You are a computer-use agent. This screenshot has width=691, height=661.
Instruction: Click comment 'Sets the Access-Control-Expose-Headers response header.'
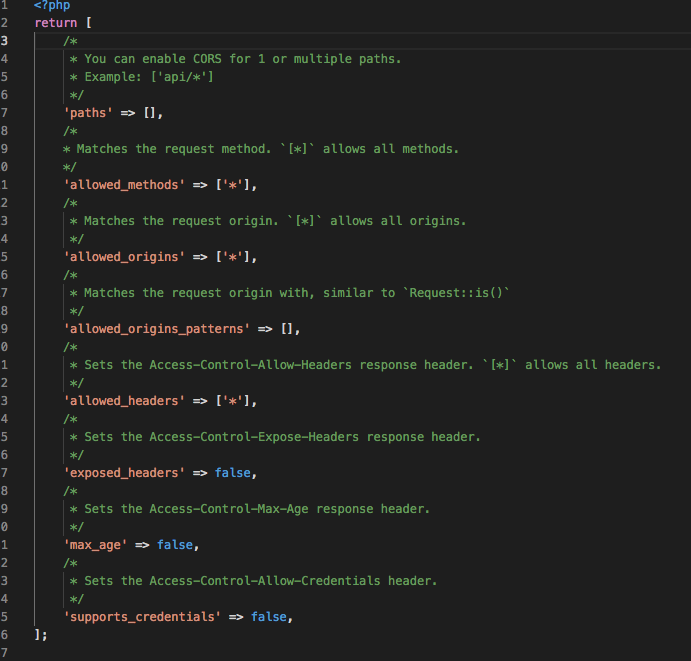click(x=282, y=437)
